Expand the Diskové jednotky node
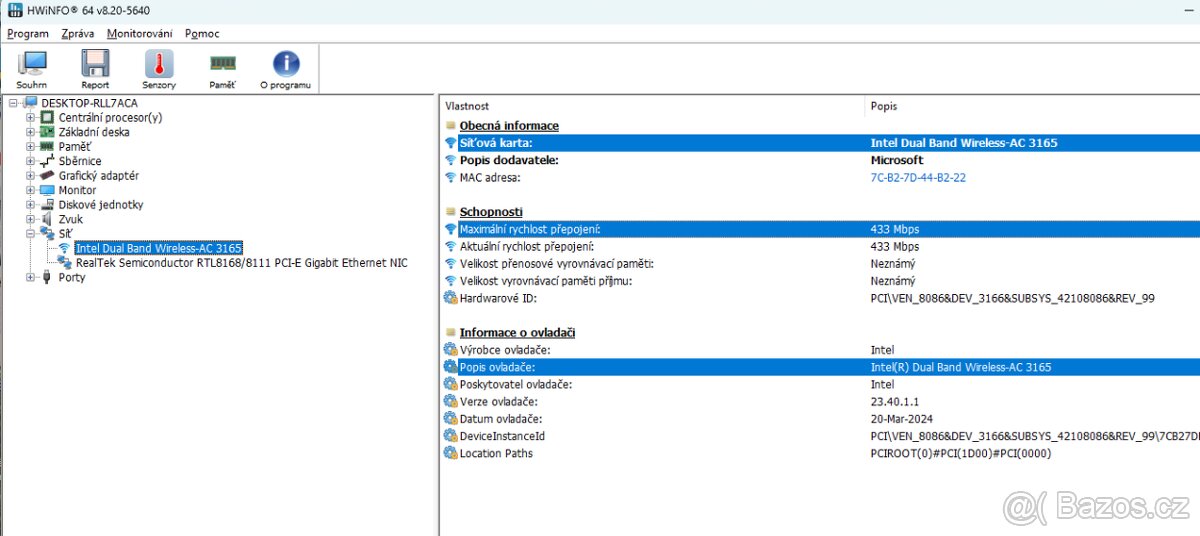This screenshot has height=536, width=1200. (x=30, y=204)
